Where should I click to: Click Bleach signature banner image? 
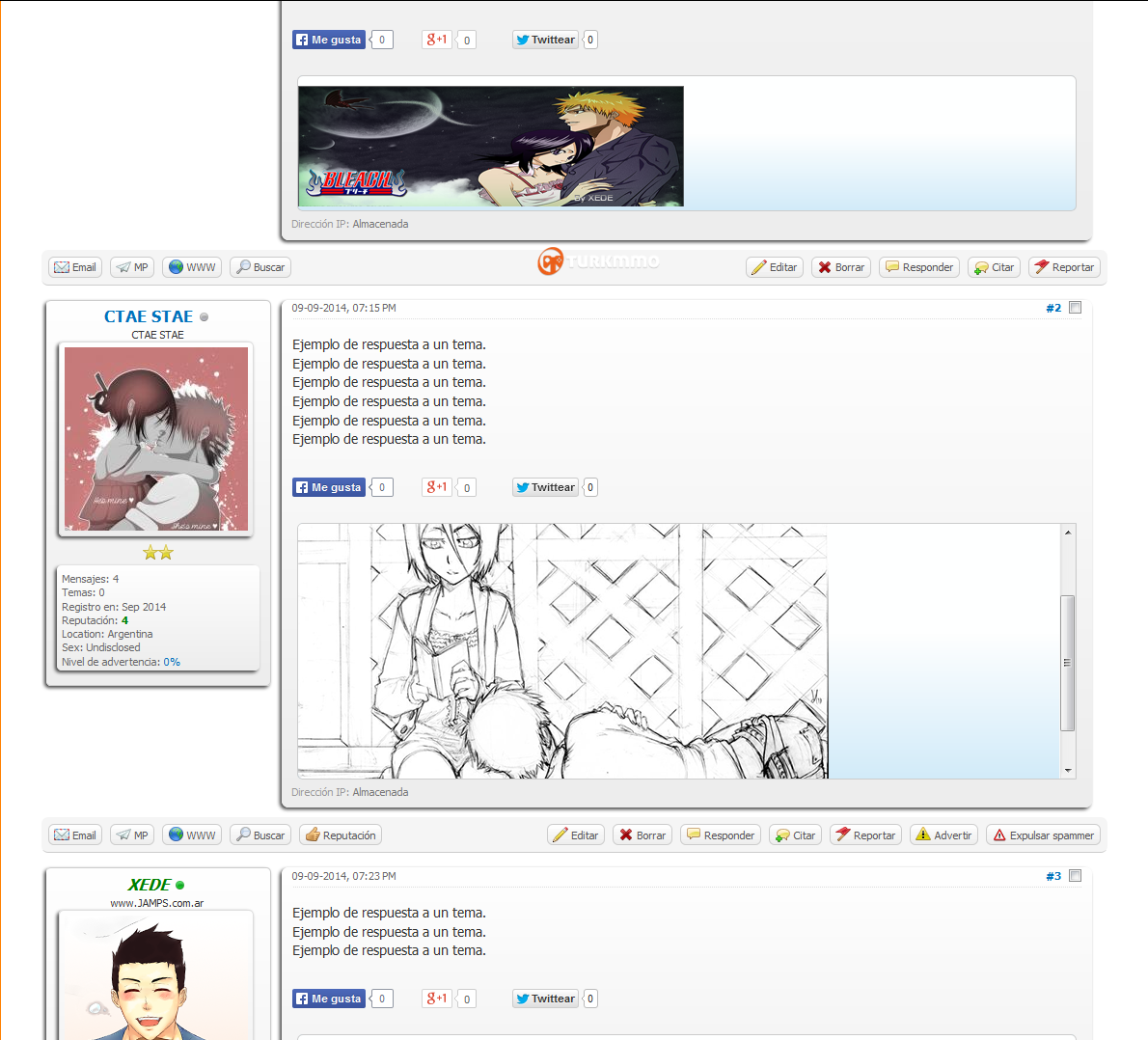click(x=490, y=147)
